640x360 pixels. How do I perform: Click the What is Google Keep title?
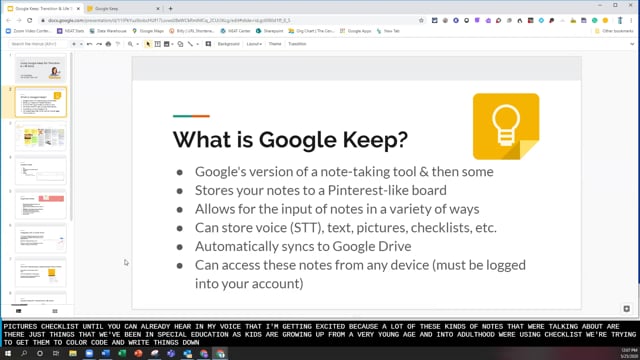[x=290, y=140]
